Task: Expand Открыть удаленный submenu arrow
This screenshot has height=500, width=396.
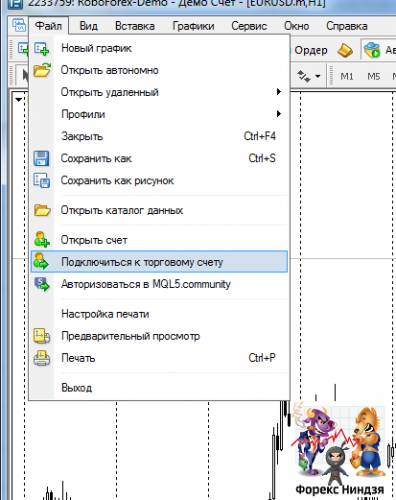Action: tap(279, 92)
